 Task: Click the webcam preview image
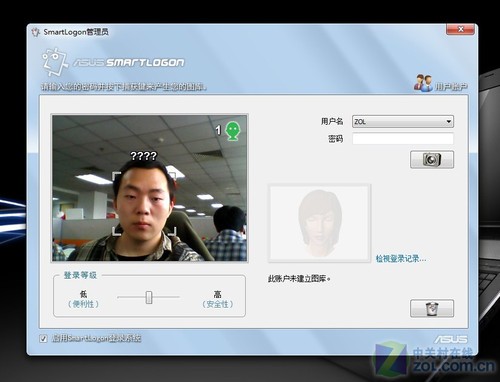tap(150, 188)
